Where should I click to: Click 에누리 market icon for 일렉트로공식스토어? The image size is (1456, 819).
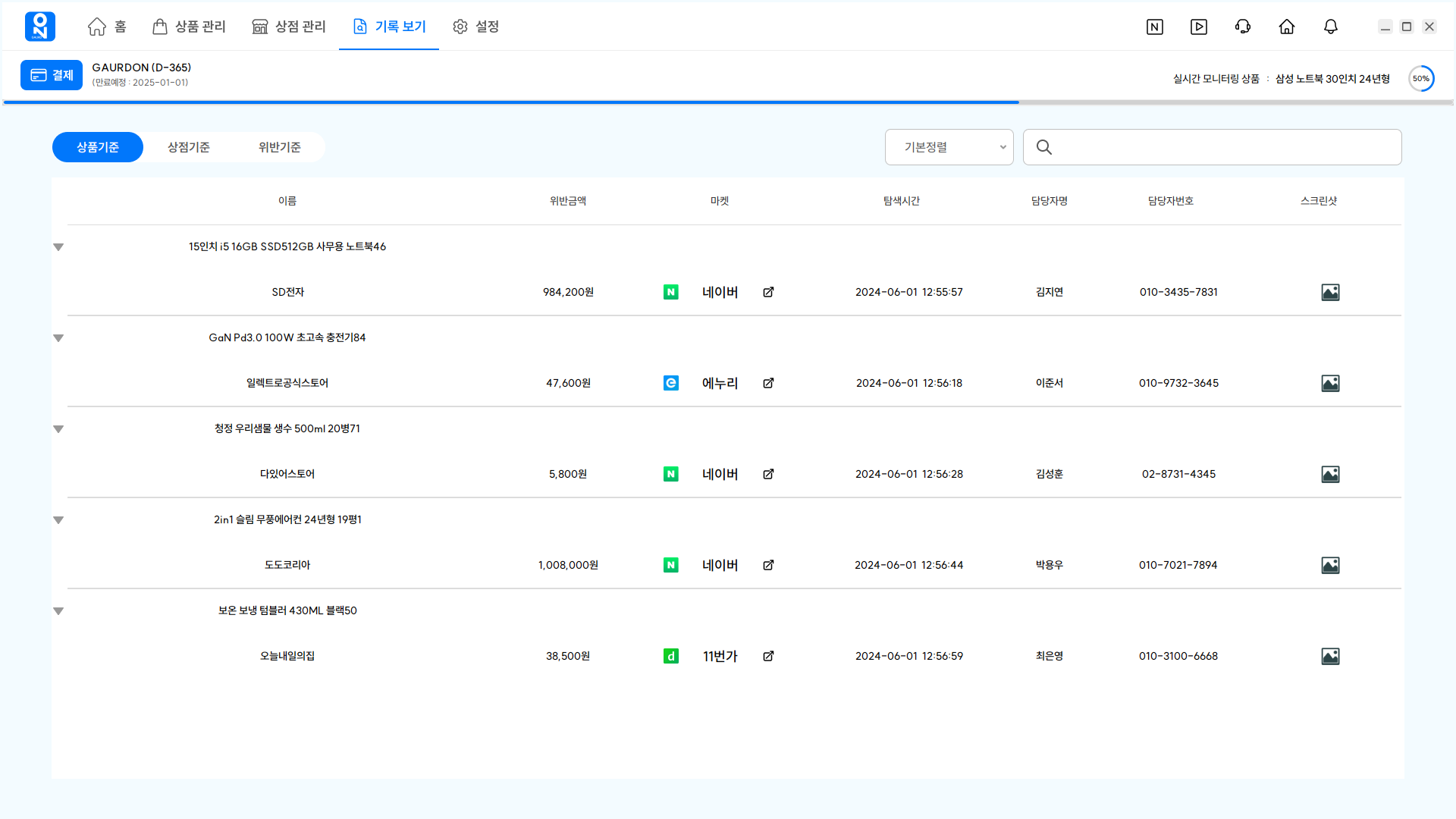[x=671, y=383]
